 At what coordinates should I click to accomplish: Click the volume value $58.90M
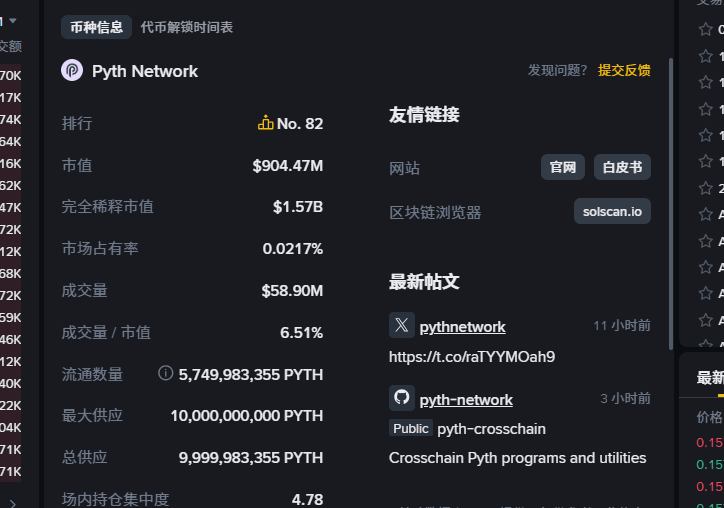[x=292, y=291]
